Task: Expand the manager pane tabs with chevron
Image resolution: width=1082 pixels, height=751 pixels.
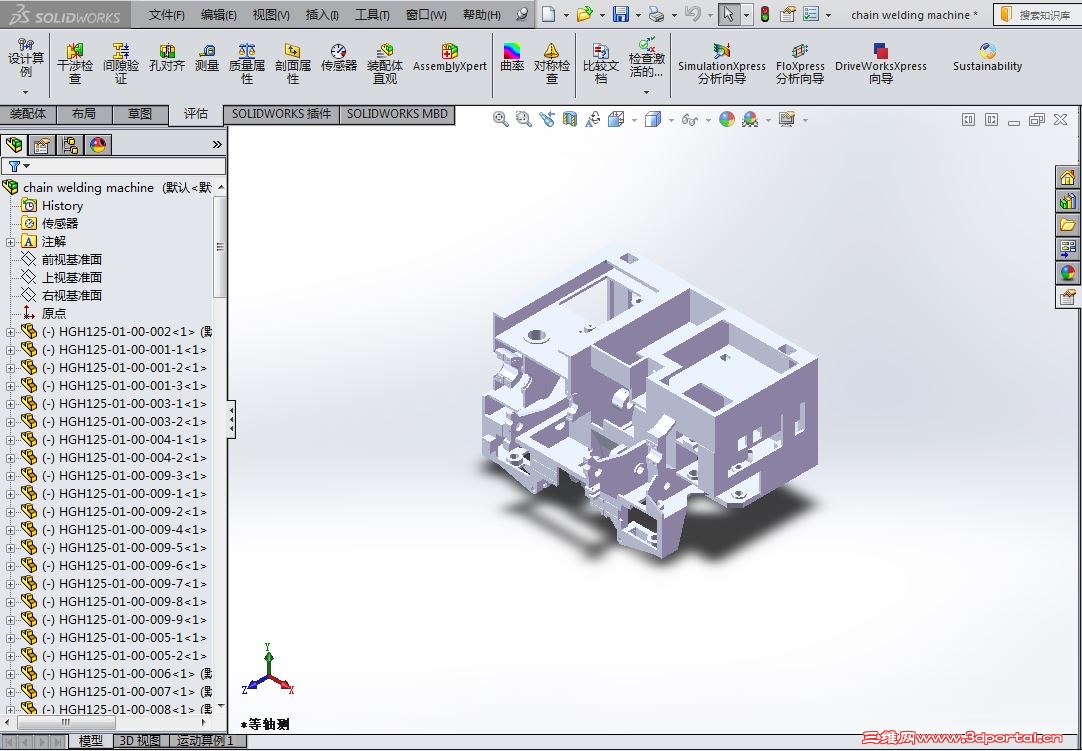Action: (x=217, y=144)
